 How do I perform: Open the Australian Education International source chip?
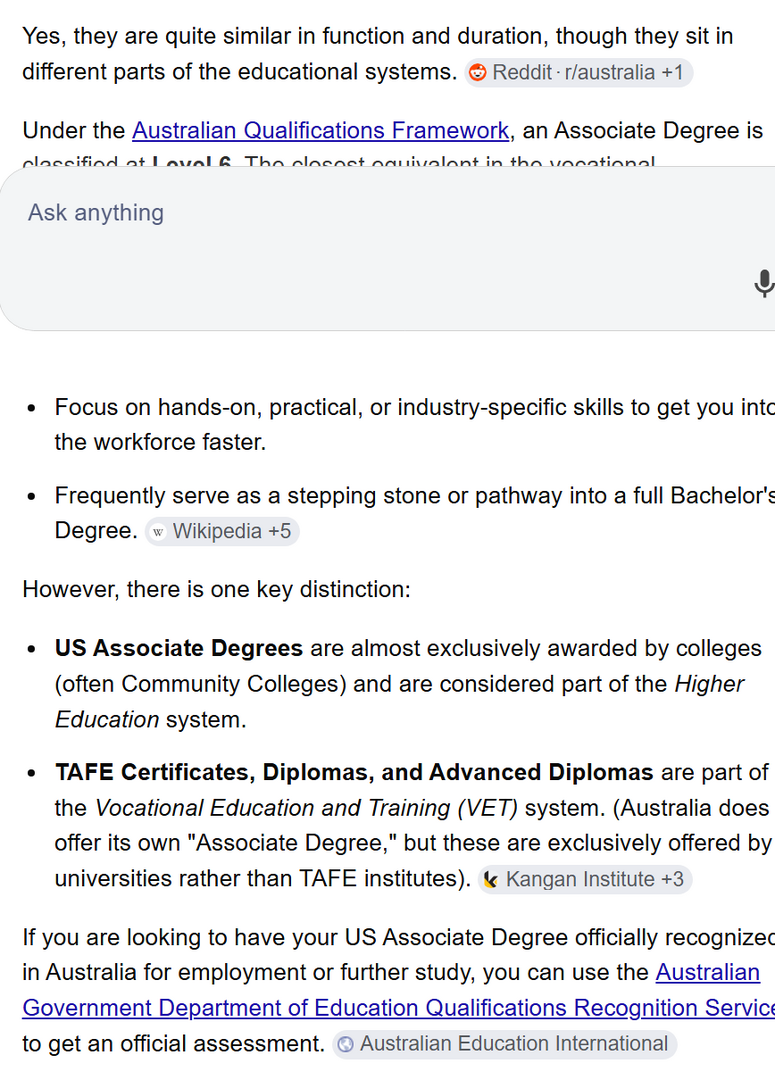pos(504,1044)
